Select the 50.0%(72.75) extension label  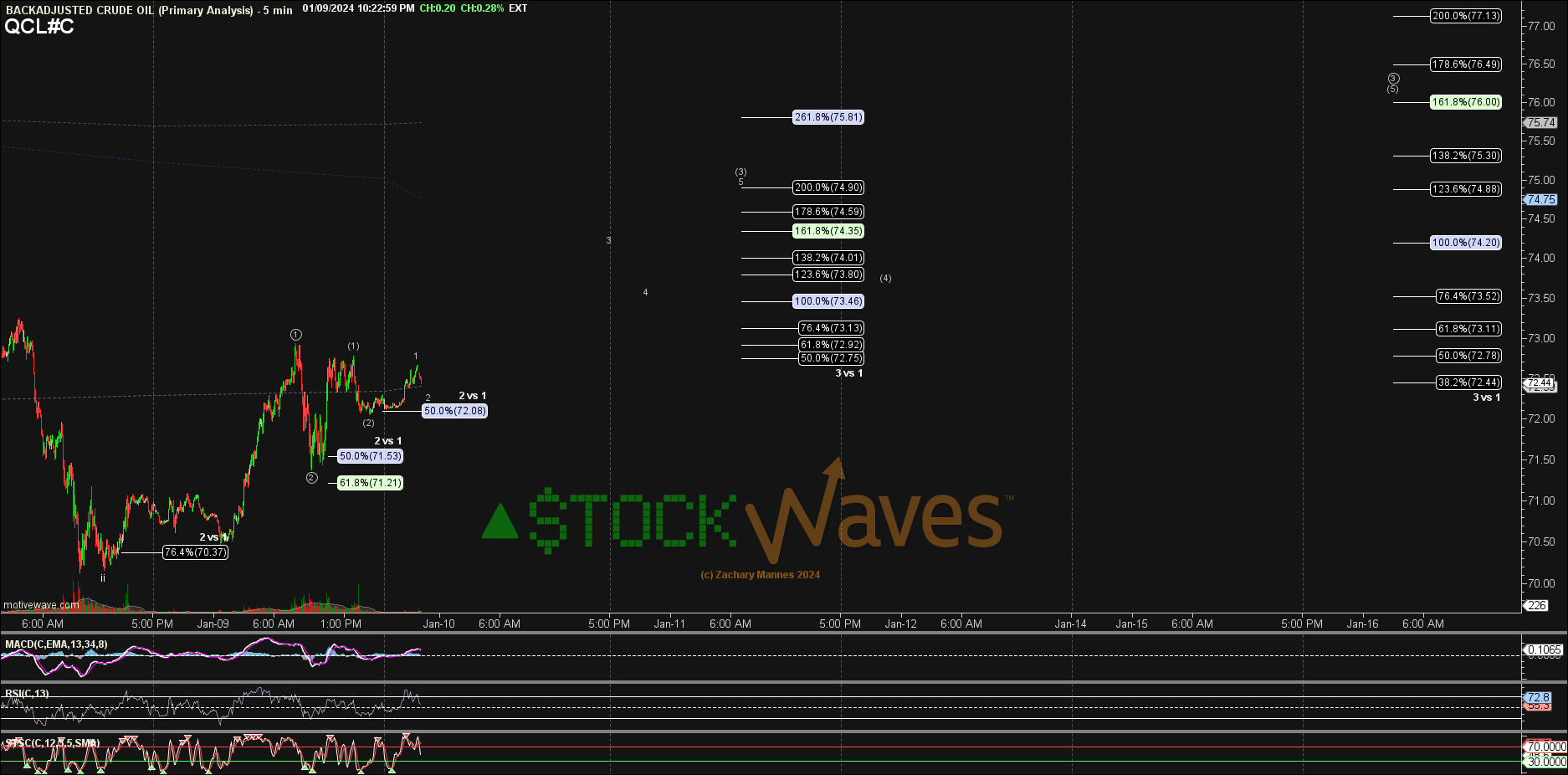click(x=831, y=358)
